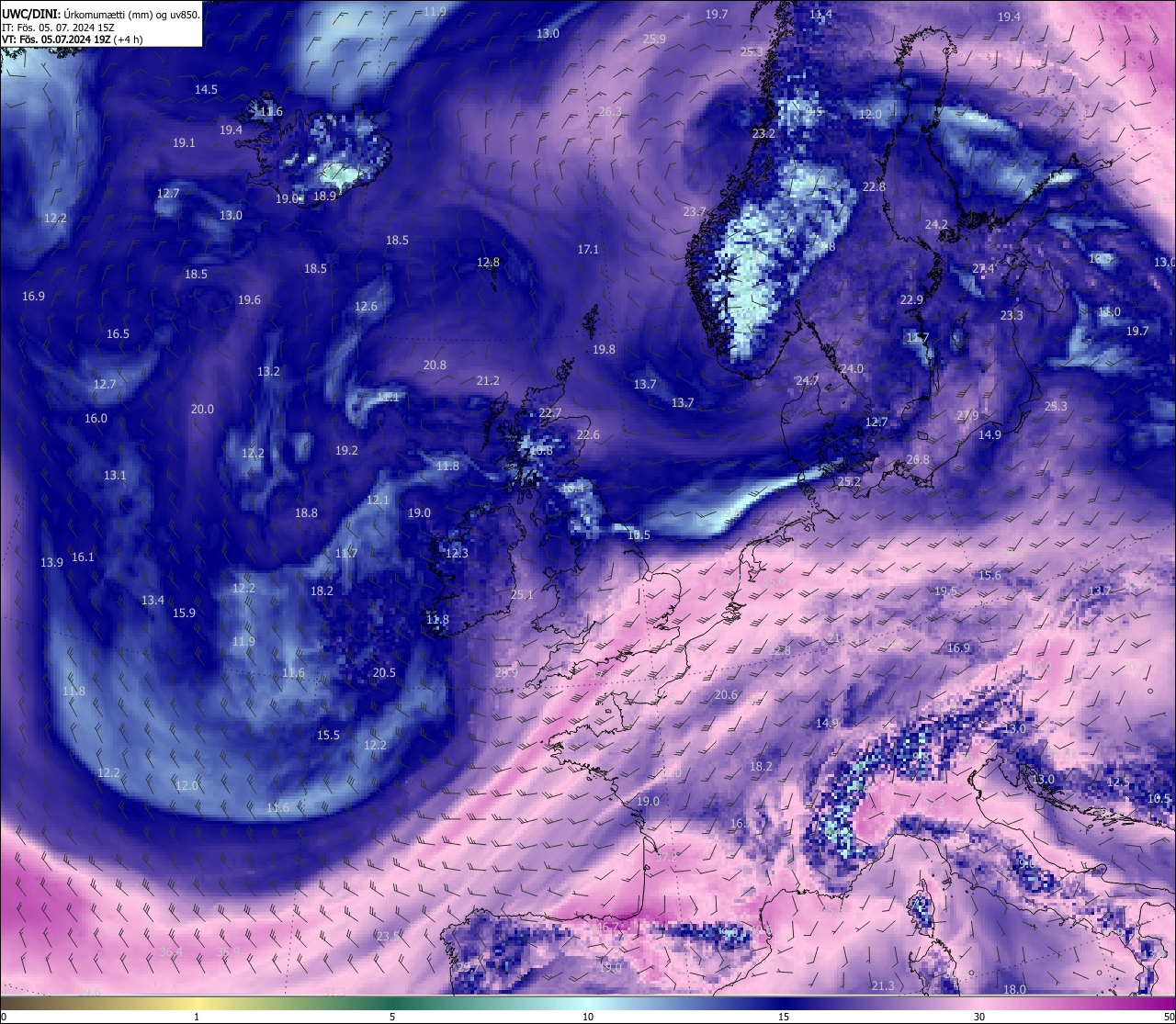Click the map value '16.1'
The image size is (1176, 1024).
pos(83,557)
